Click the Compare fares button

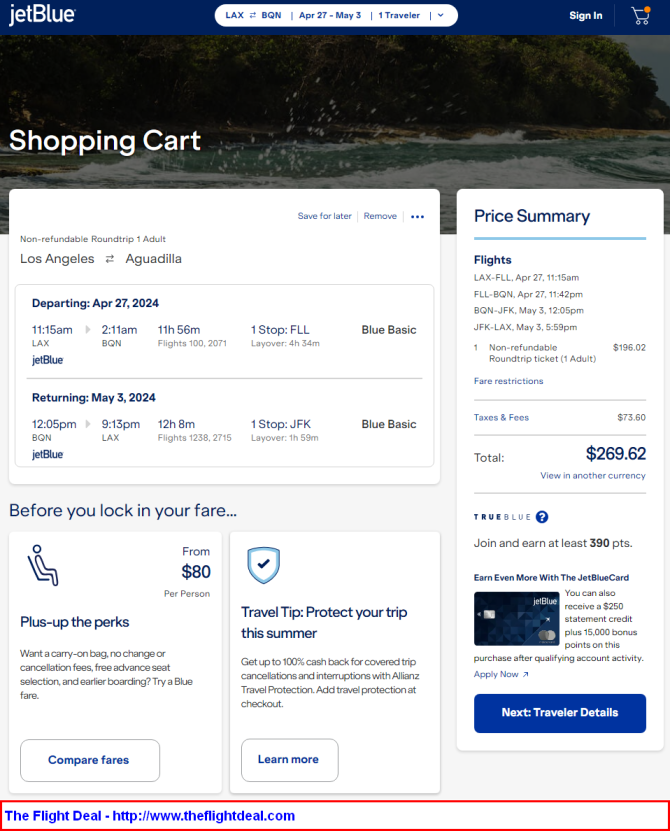pyautogui.click(x=90, y=761)
